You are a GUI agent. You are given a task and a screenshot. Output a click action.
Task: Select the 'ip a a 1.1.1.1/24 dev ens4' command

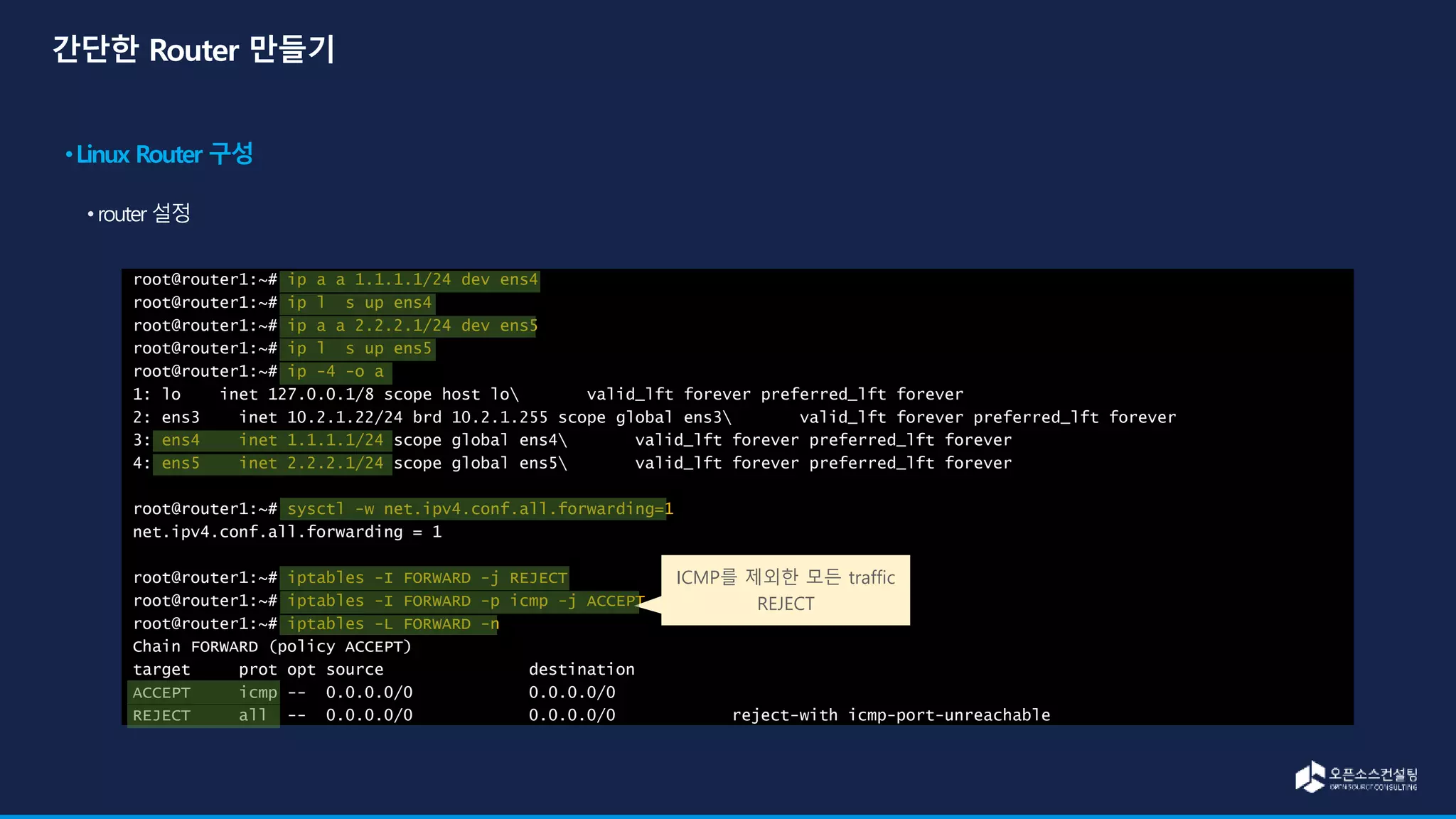[x=411, y=280]
